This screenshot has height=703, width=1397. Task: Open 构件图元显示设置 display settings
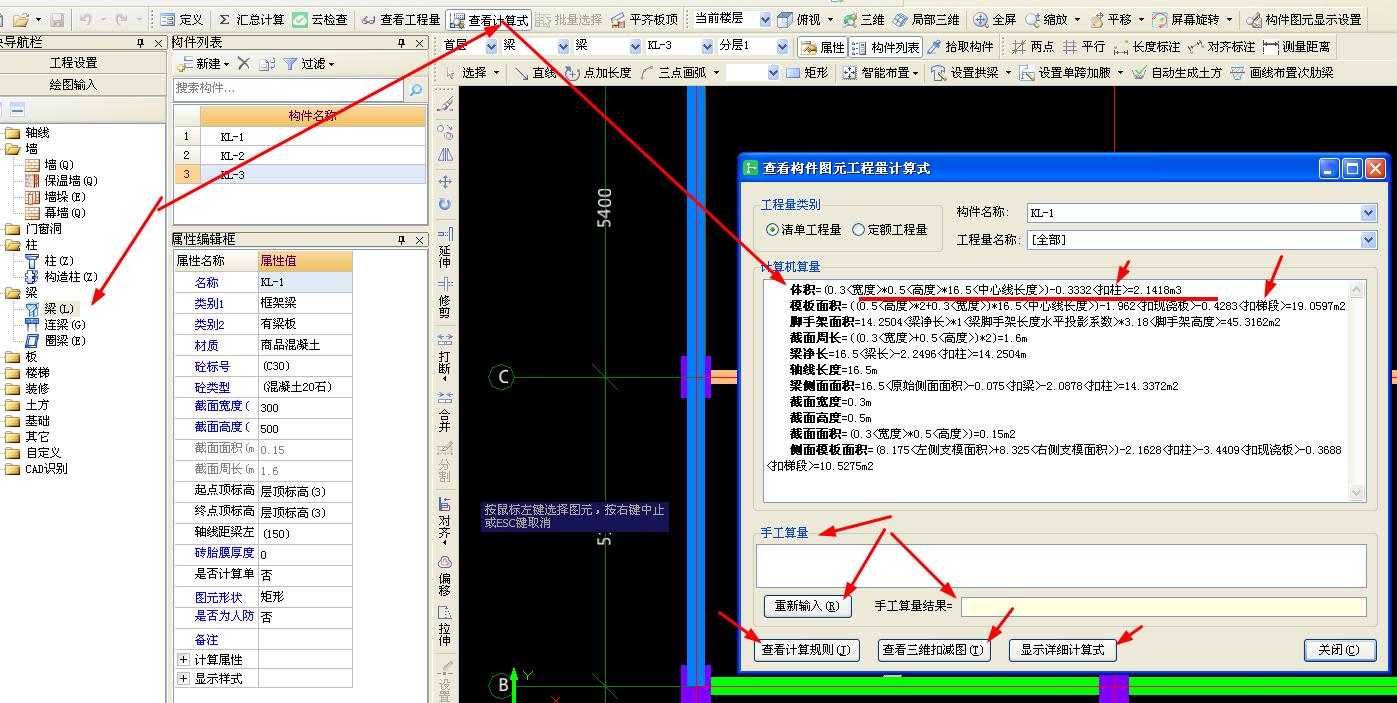(x=1304, y=20)
